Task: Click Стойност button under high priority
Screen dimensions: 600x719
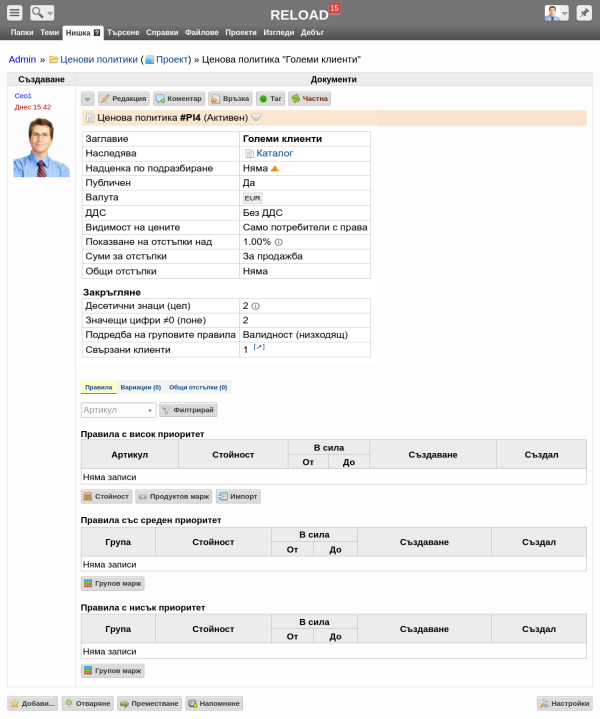Action: click(106, 497)
